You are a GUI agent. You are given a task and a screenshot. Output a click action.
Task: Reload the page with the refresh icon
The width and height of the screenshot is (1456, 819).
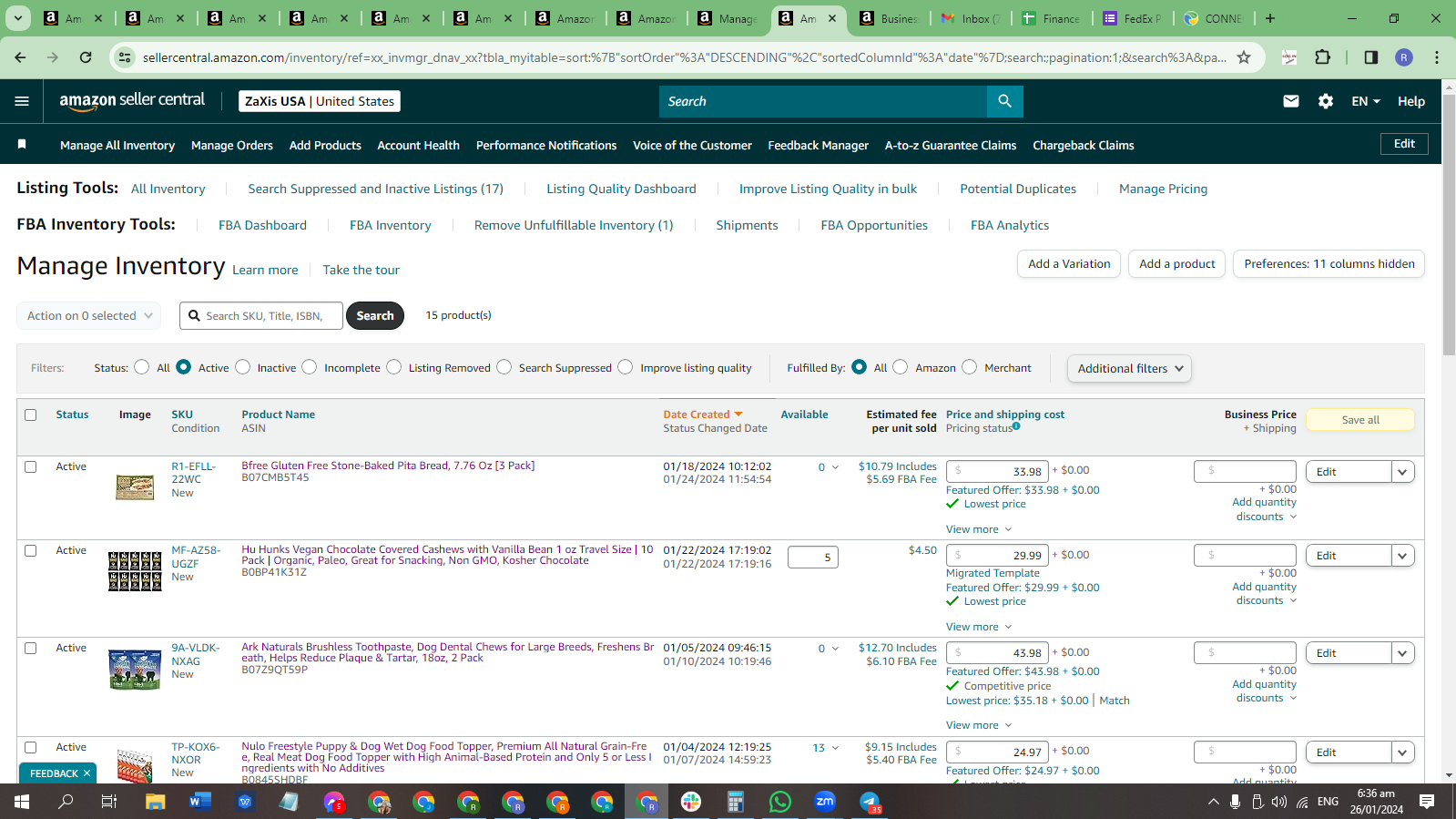pos(86,57)
